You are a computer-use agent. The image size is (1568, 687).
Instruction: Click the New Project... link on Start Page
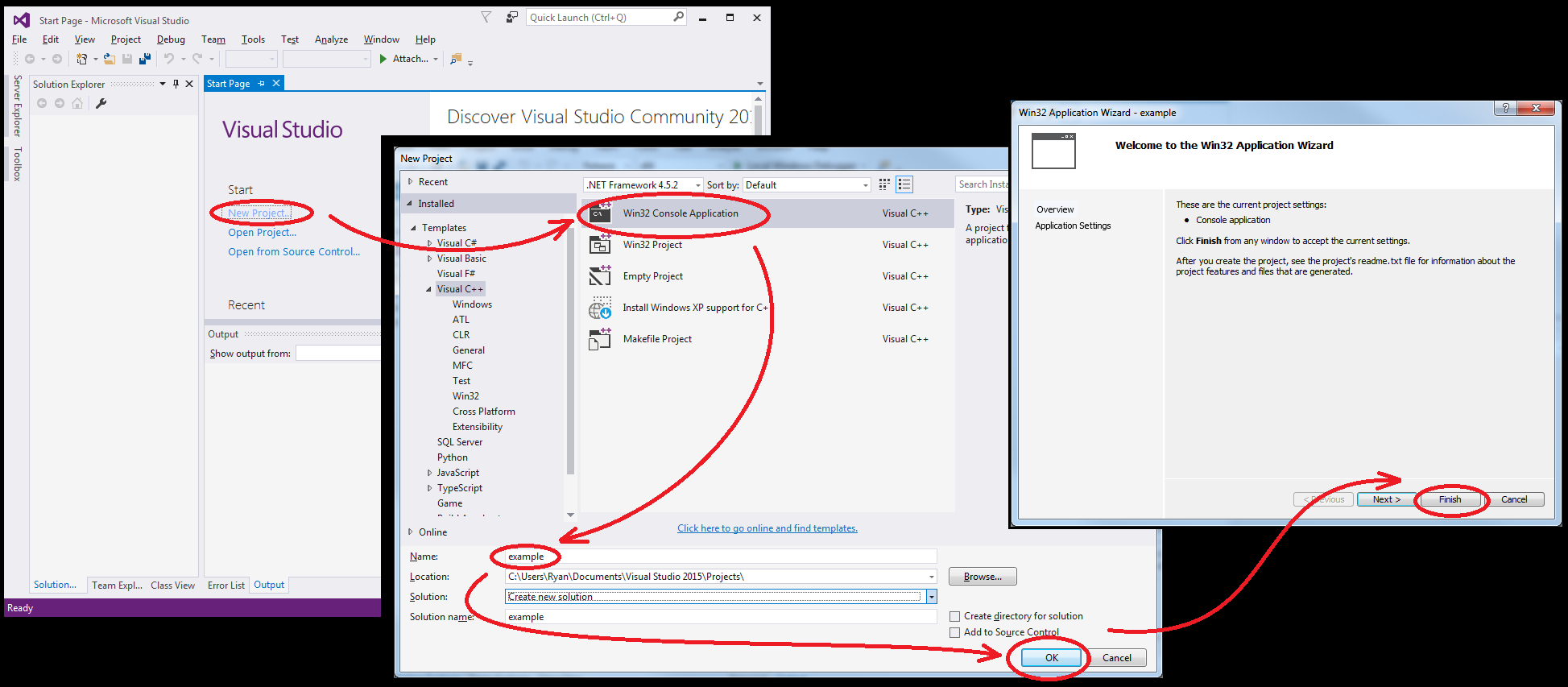pyautogui.click(x=258, y=213)
